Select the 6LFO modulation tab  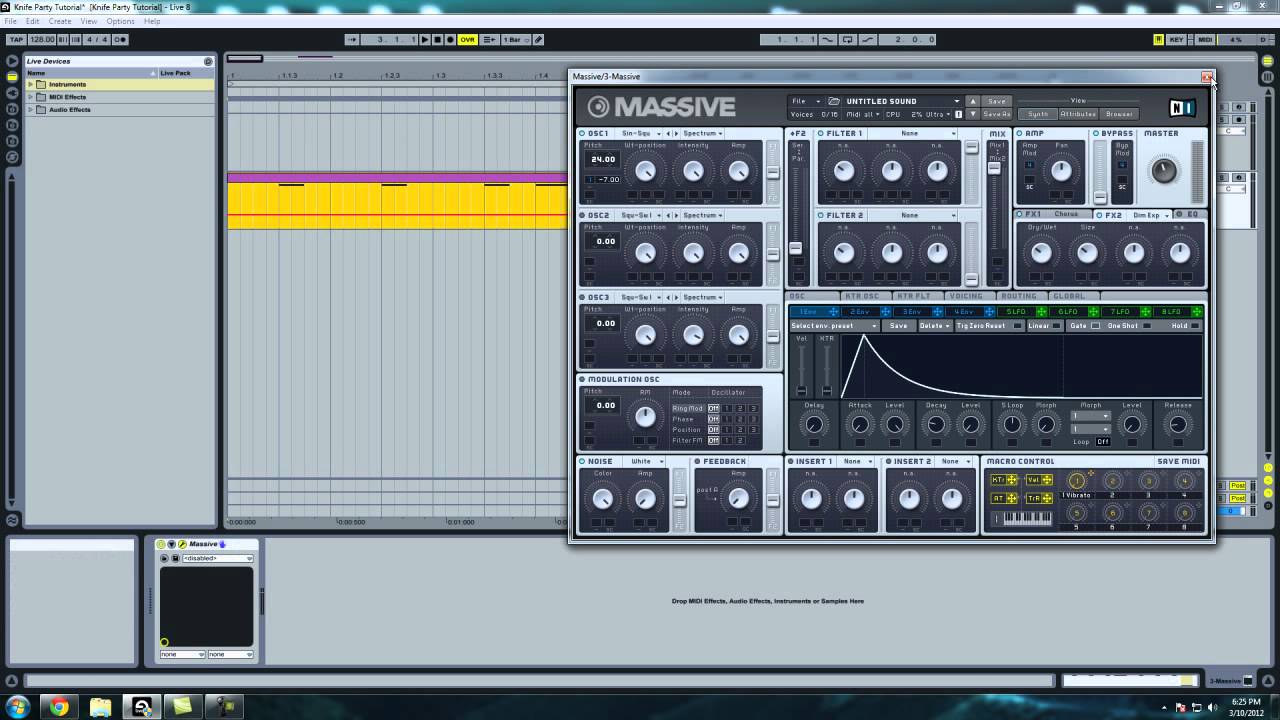pyautogui.click(x=1067, y=312)
